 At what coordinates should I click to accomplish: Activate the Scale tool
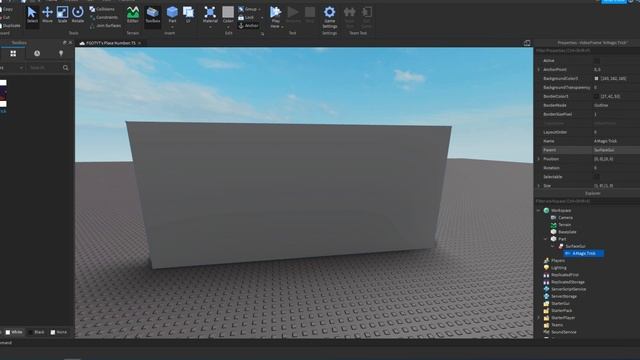coord(62,15)
